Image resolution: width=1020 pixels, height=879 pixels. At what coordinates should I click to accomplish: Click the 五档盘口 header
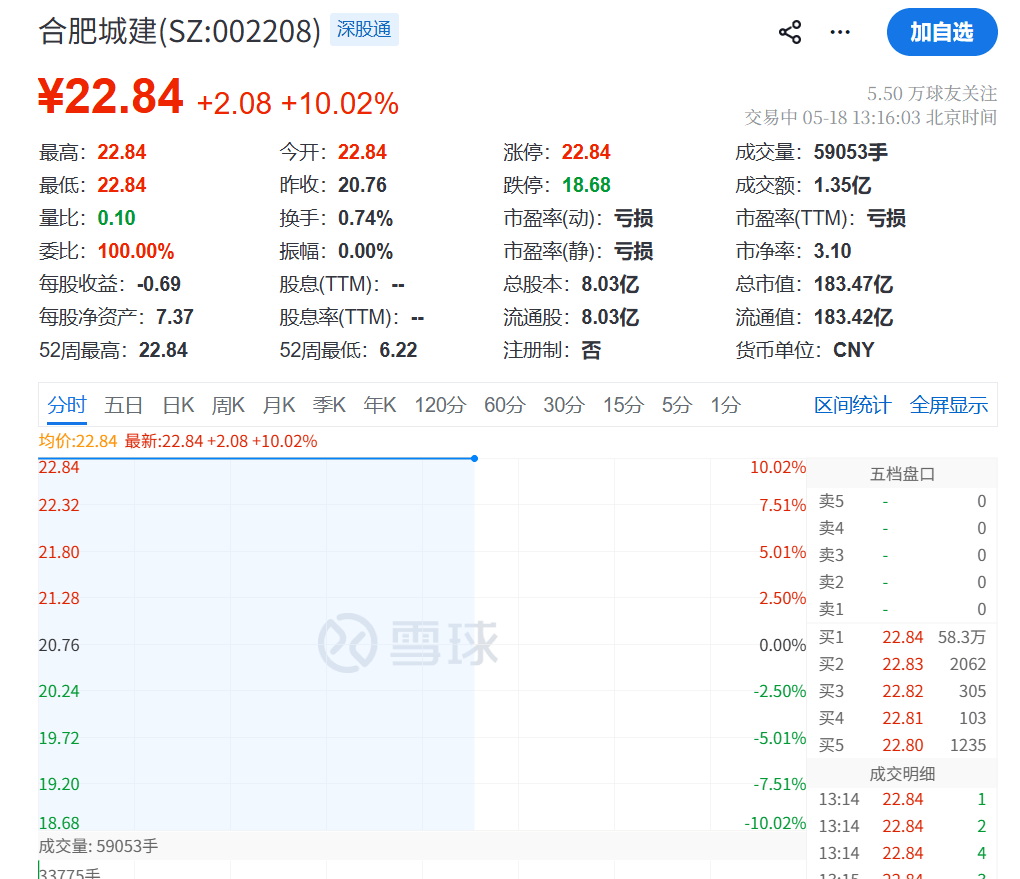pos(902,474)
